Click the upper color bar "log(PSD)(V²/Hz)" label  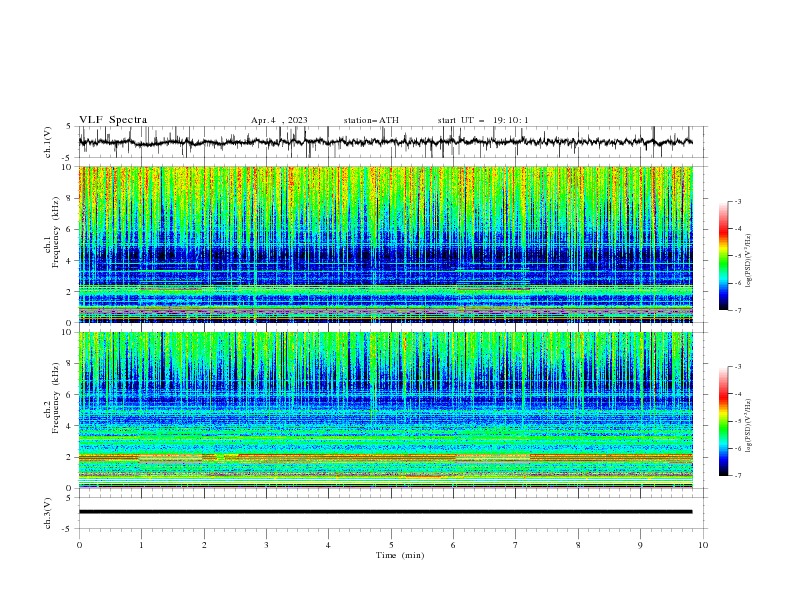pos(749,261)
